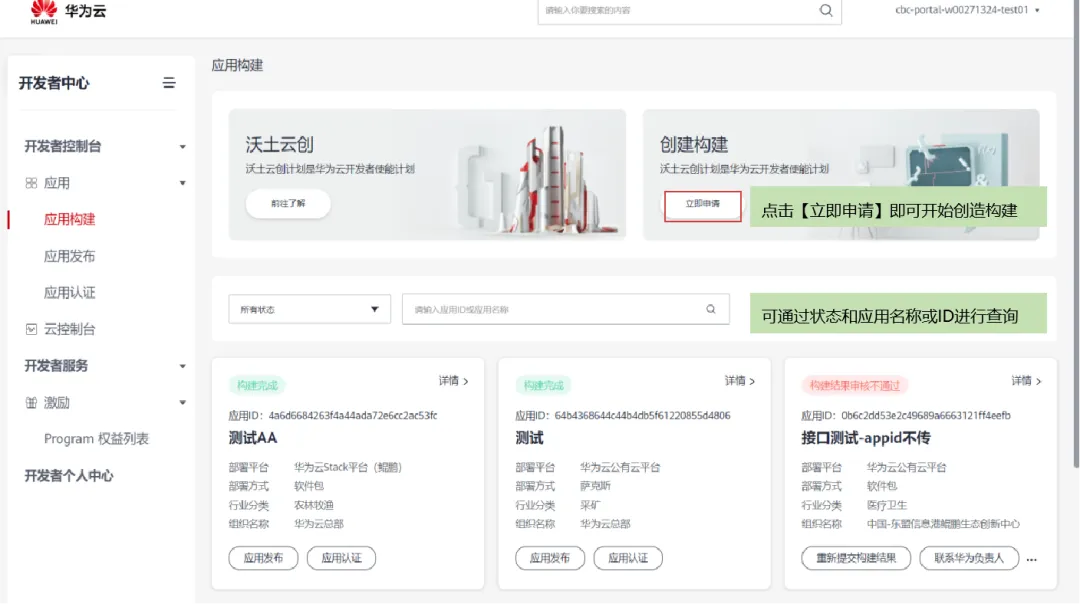The height and width of the screenshot is (604, 1080).
Task: Click the 接口测试-appid不传 application title
Action: click(866, 438)
